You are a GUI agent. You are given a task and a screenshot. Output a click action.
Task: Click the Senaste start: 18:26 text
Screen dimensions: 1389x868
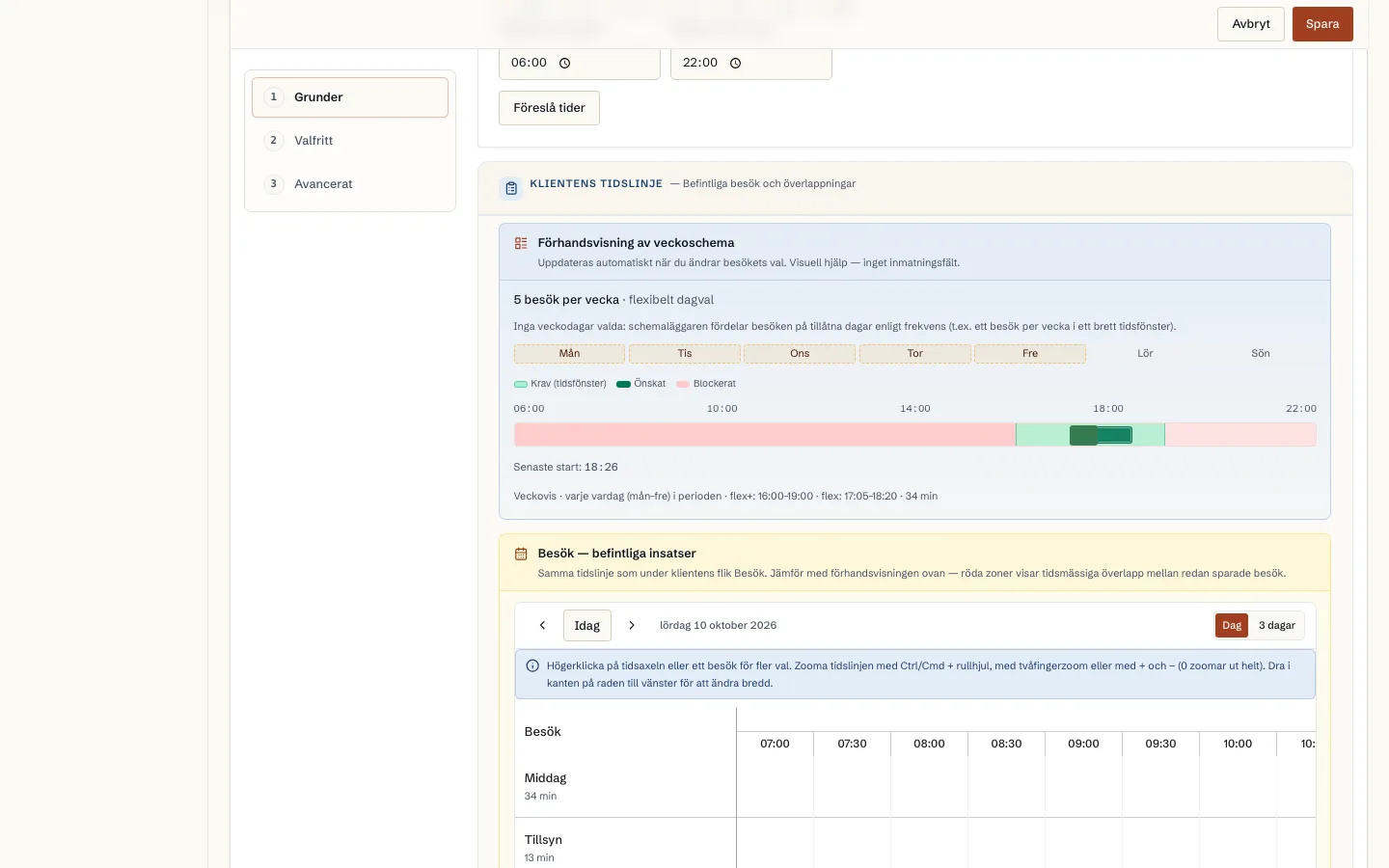click(565, 468)
